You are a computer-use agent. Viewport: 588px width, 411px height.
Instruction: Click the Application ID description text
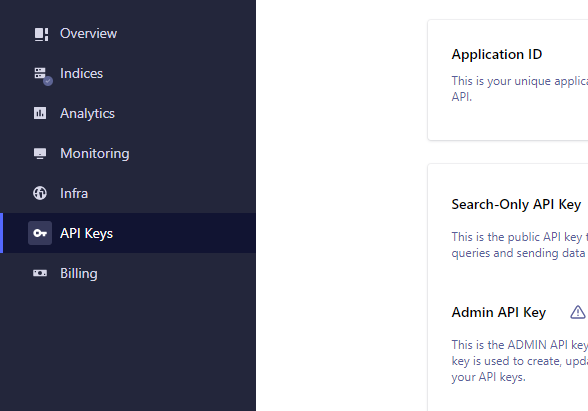pyautogui.click(x=519, y=89)
